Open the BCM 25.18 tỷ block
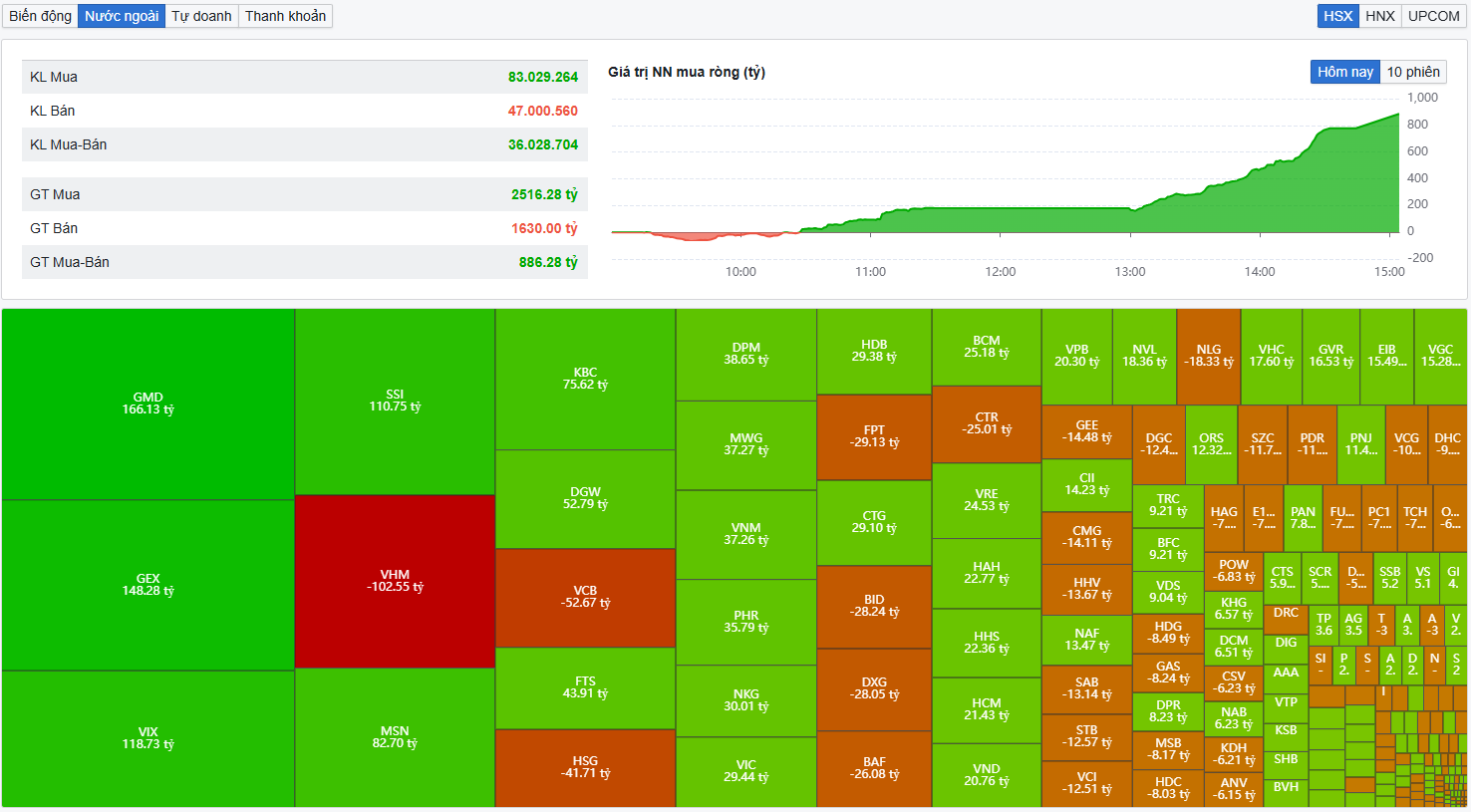1471x812 pixels. 987,347
